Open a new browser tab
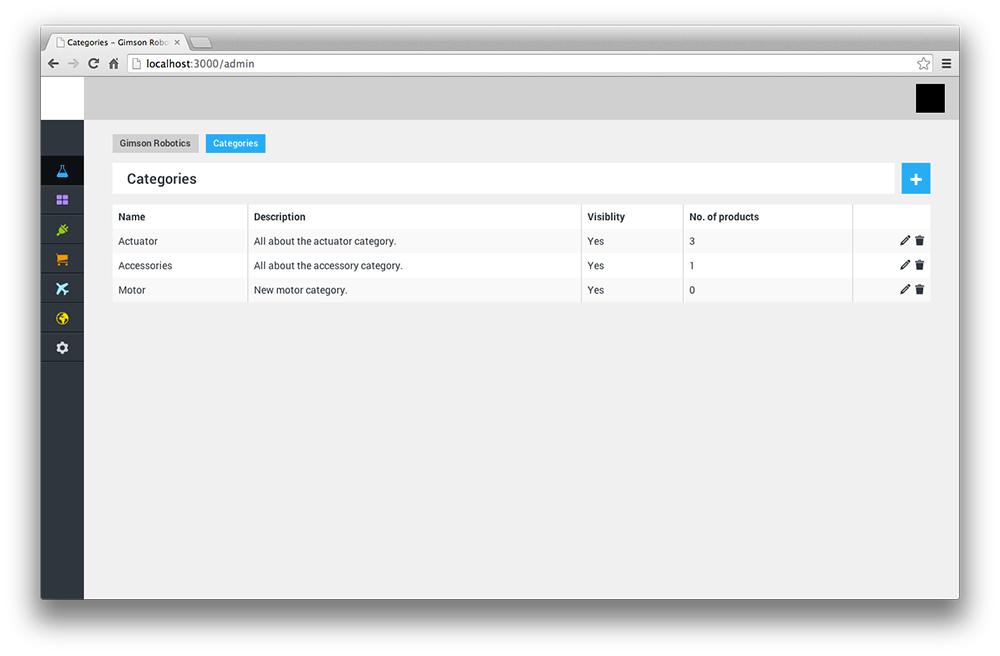 tap(201, 43)
